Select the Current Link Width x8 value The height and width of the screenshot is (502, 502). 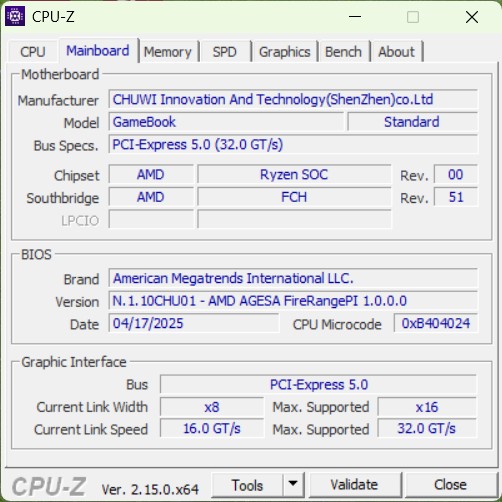[x=212, y=407]
